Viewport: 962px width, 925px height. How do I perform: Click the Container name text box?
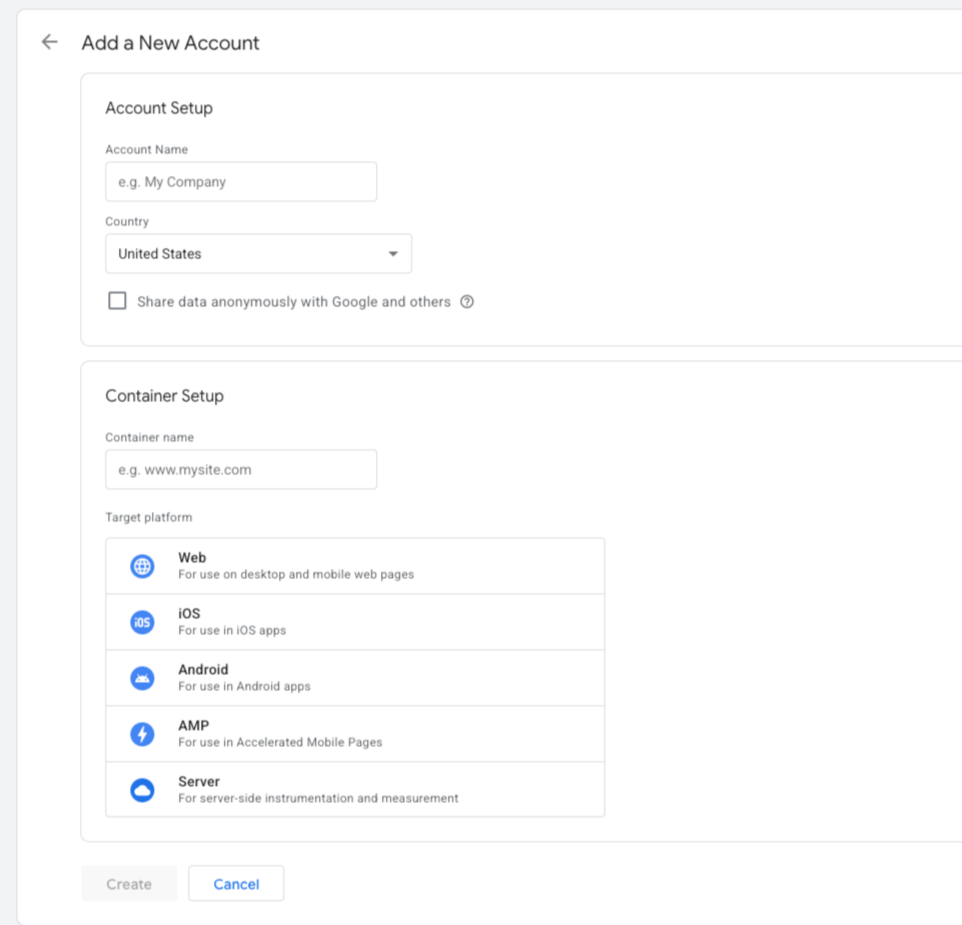240,469
